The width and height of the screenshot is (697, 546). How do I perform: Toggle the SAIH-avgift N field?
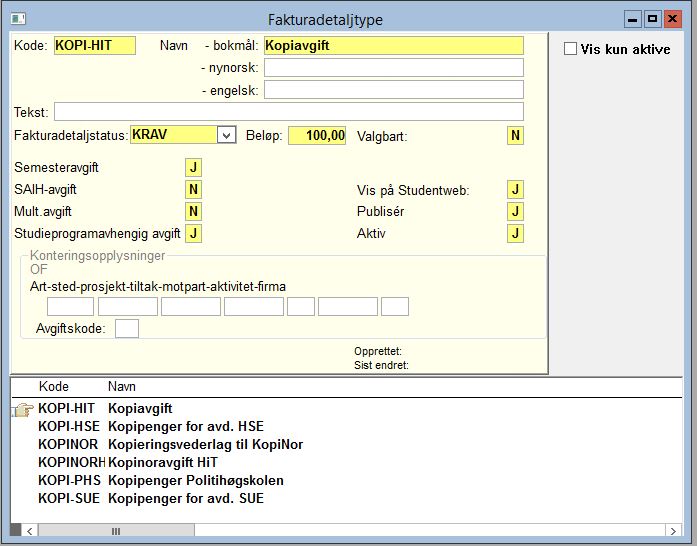(193, 189)
